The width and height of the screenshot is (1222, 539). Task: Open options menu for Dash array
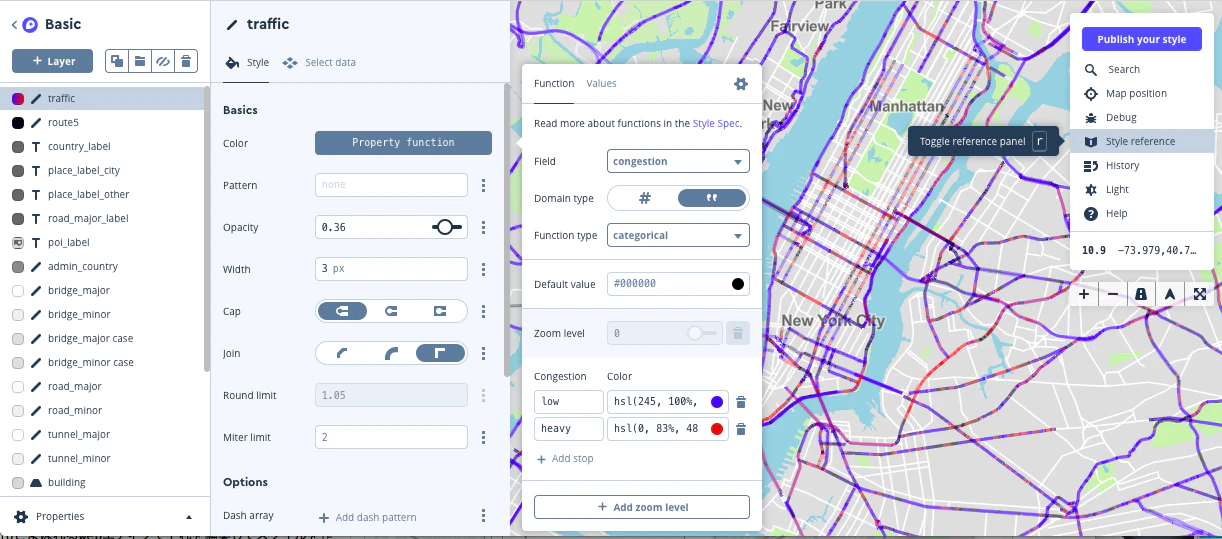(x=483, y=516)
